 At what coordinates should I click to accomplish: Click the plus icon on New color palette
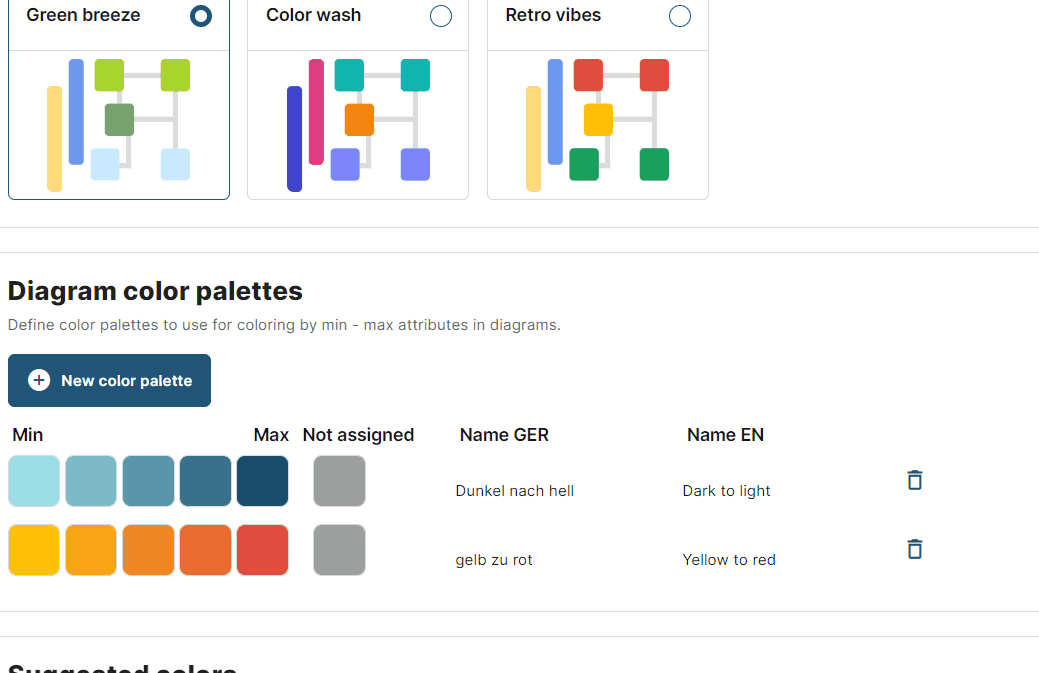click(x=39, y=380)
